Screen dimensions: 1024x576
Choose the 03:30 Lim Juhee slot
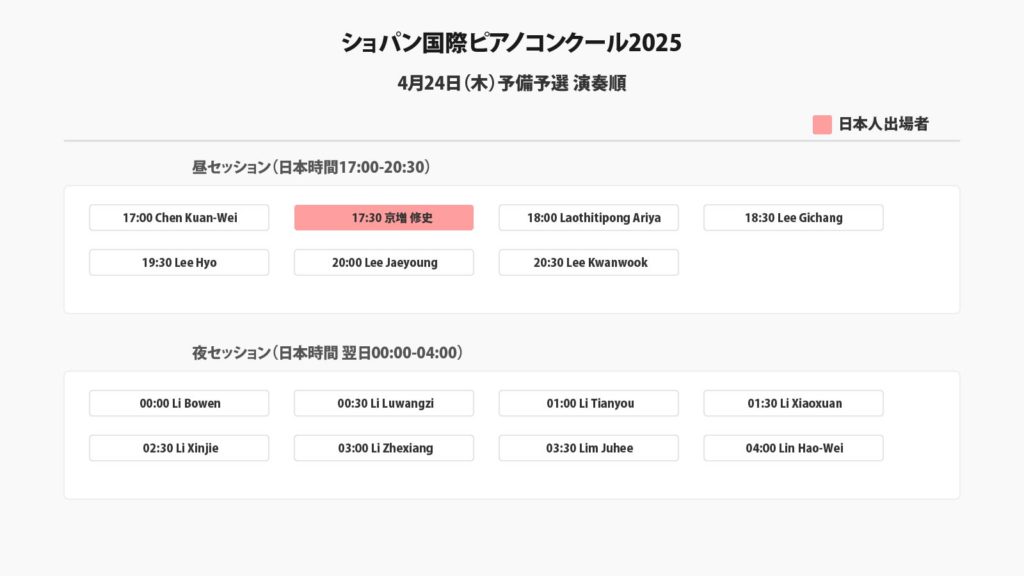pos(589,449)
